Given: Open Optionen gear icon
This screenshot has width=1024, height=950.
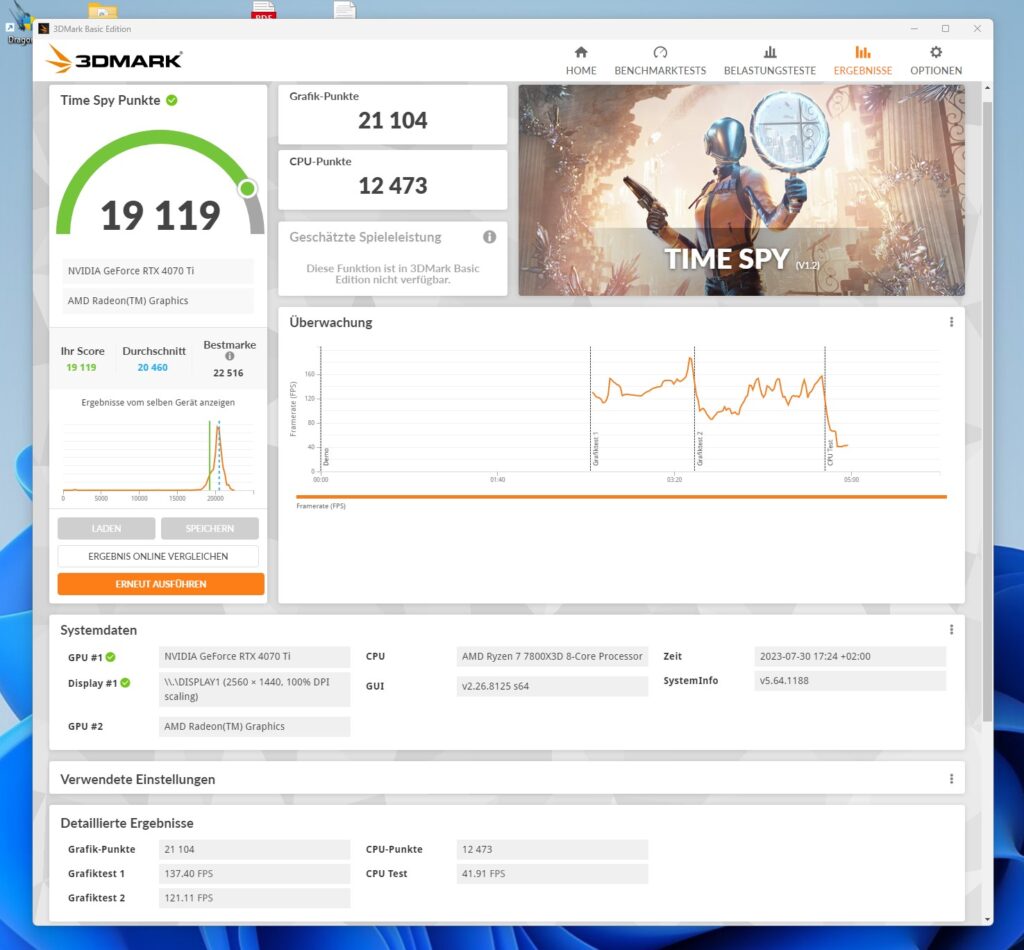Looking at the screenshot, I should tap(936, 53).
